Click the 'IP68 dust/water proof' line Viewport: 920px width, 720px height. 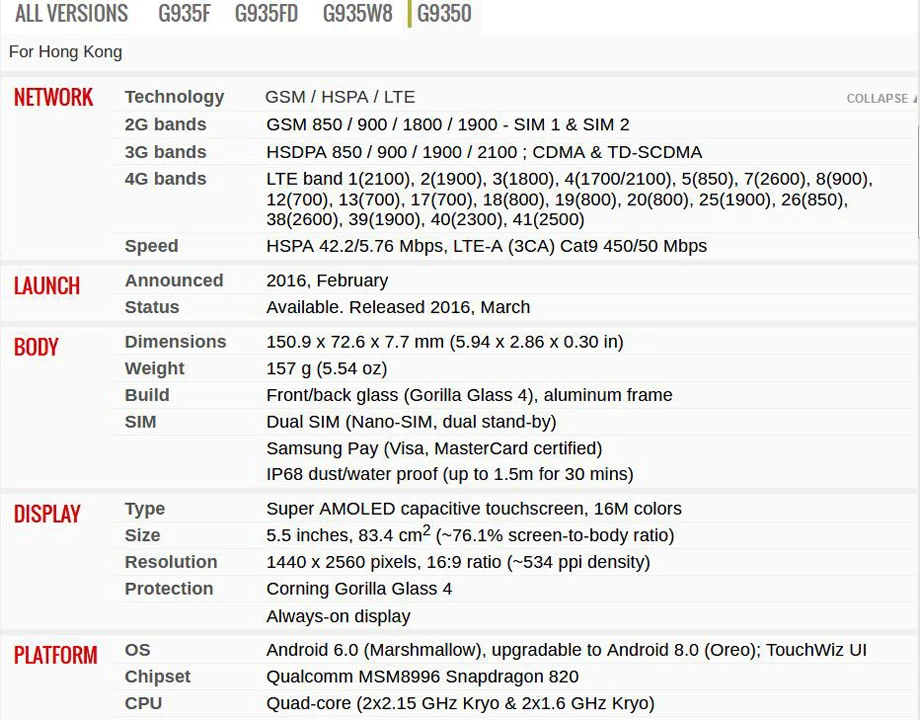click(x=449, y=474)
